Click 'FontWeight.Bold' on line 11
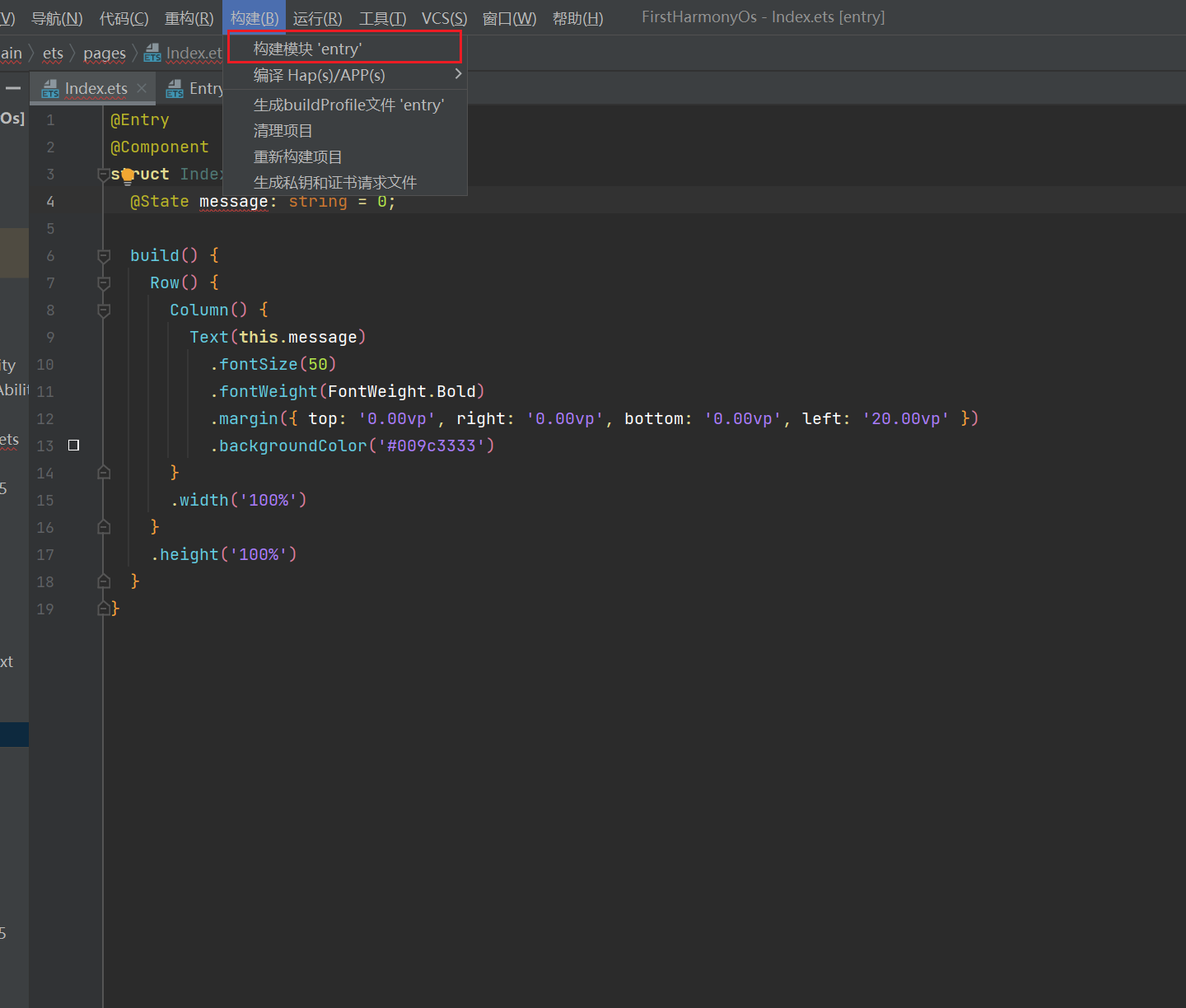 pyautogui.click(x=402, y=391)
